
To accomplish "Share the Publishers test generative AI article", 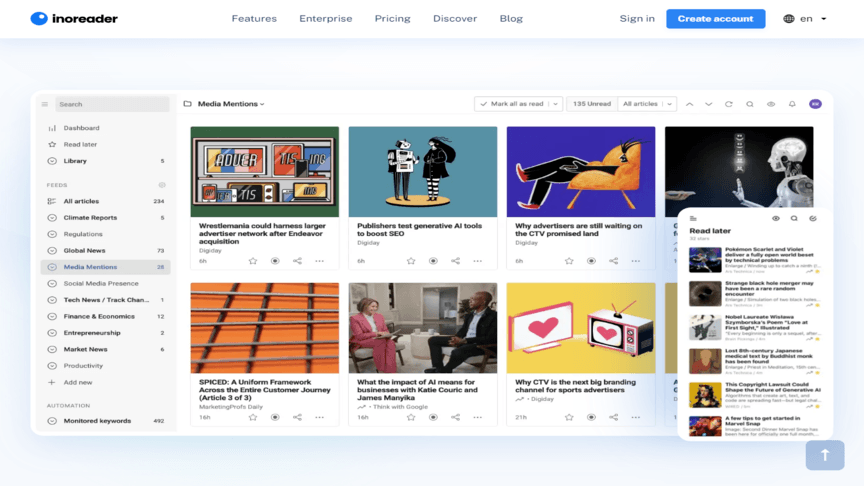I will point(455,261).
